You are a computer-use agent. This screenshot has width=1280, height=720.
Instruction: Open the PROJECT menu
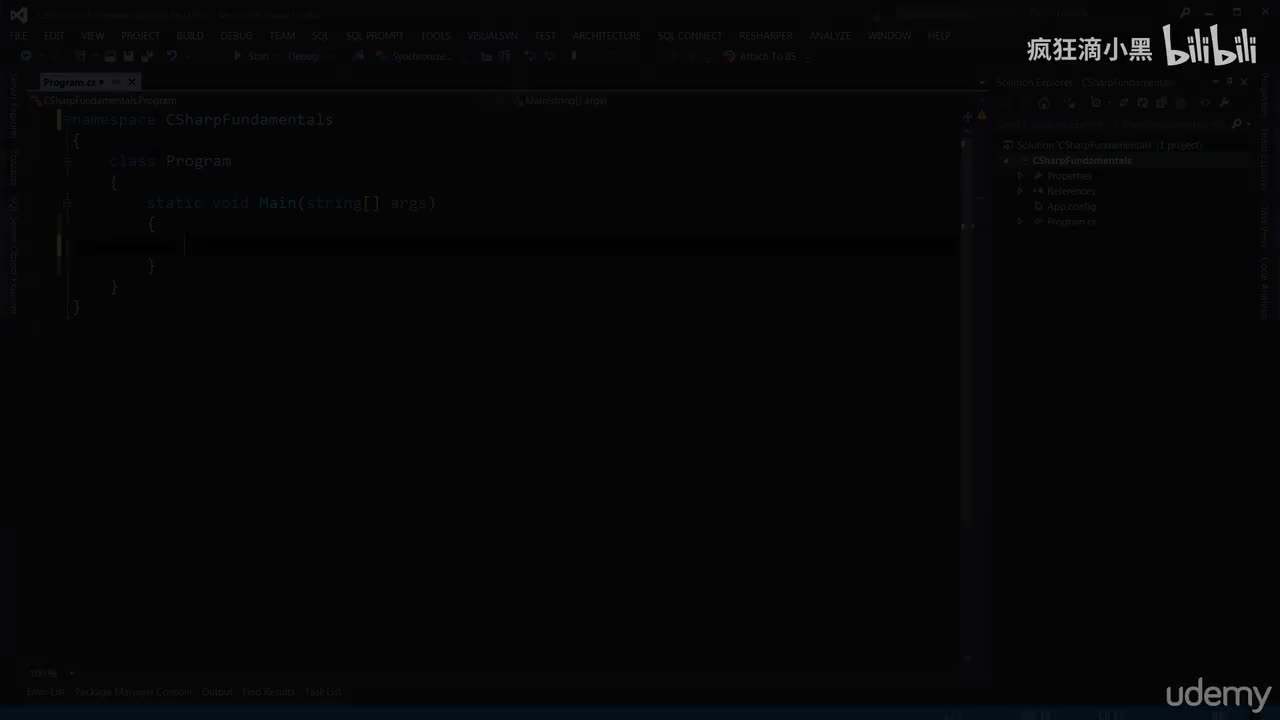[x=141, y=36]
